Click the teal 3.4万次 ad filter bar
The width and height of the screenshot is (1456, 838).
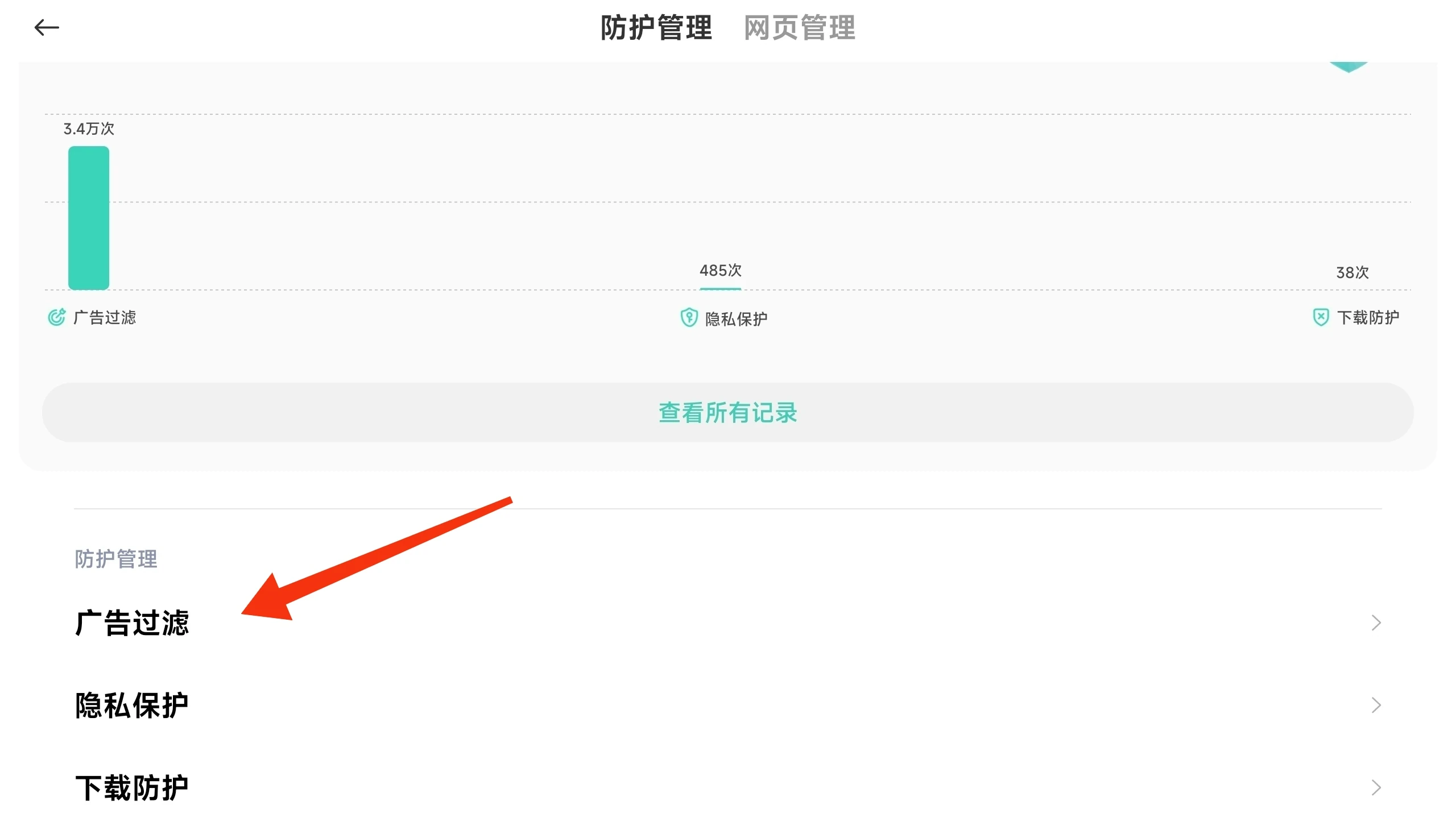click(x=89, y=218)
